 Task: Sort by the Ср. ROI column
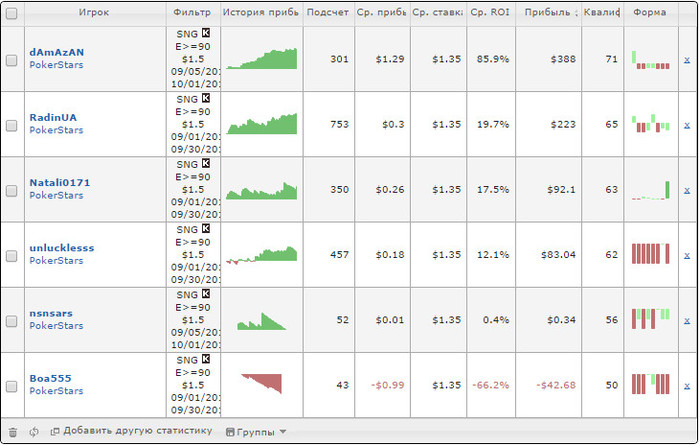[x=490, y=13]
